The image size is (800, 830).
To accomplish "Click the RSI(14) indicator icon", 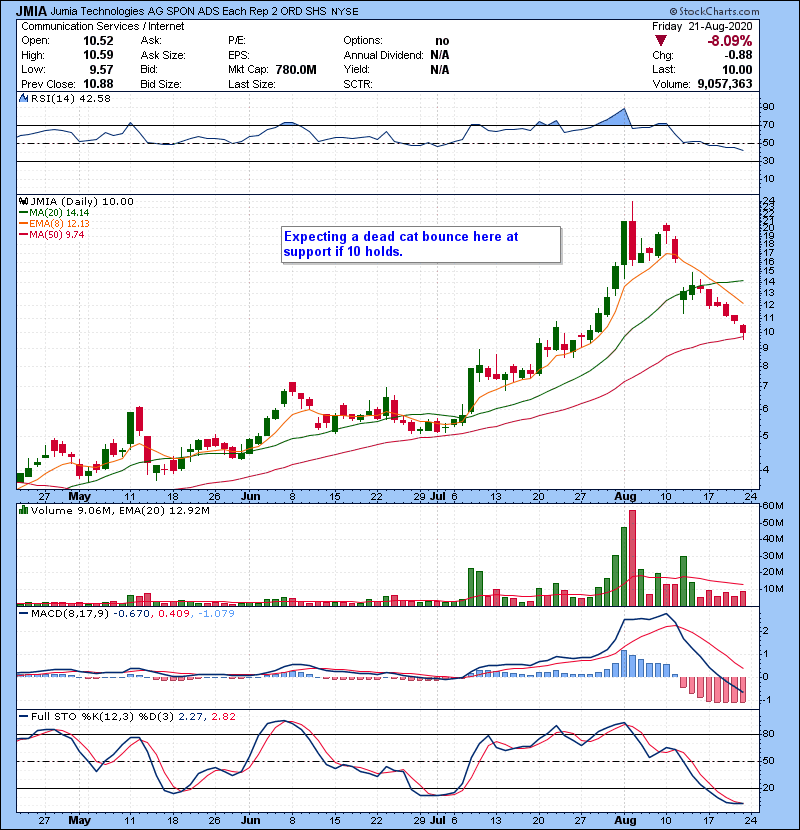I will (24, 98).
